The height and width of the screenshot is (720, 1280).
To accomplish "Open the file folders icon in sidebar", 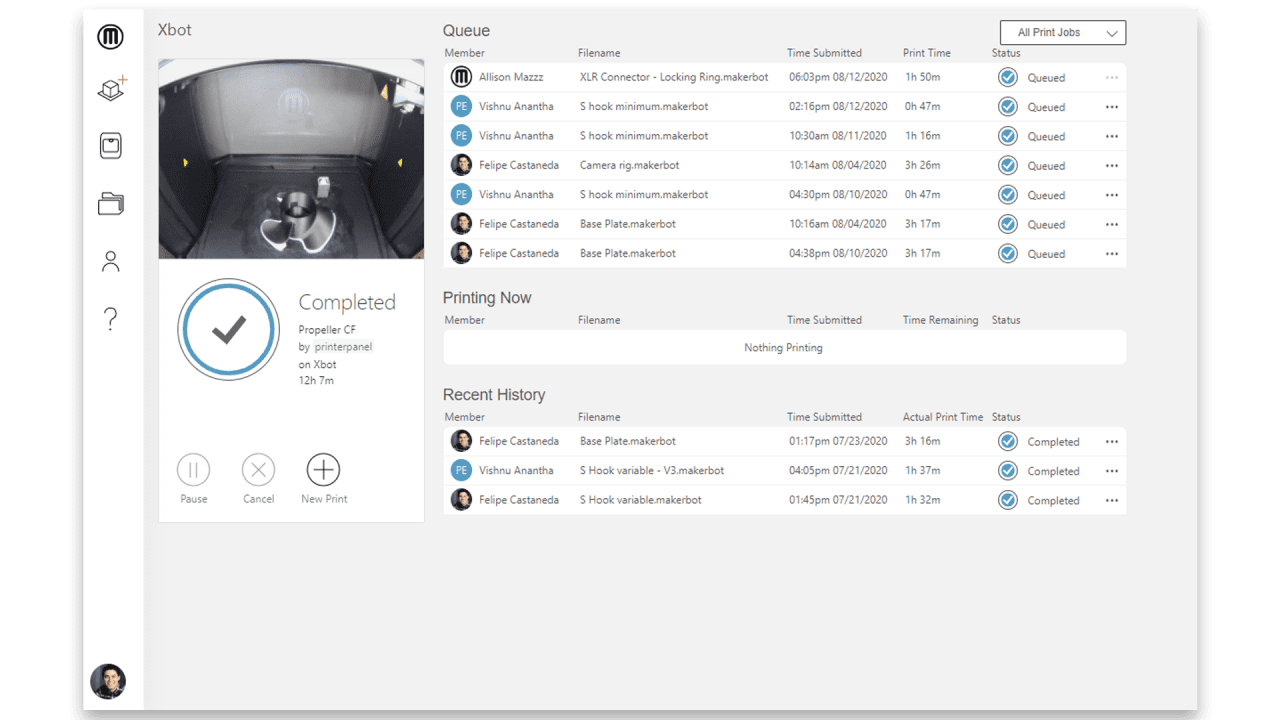I will pyautogui.click(x=110, y=203).
